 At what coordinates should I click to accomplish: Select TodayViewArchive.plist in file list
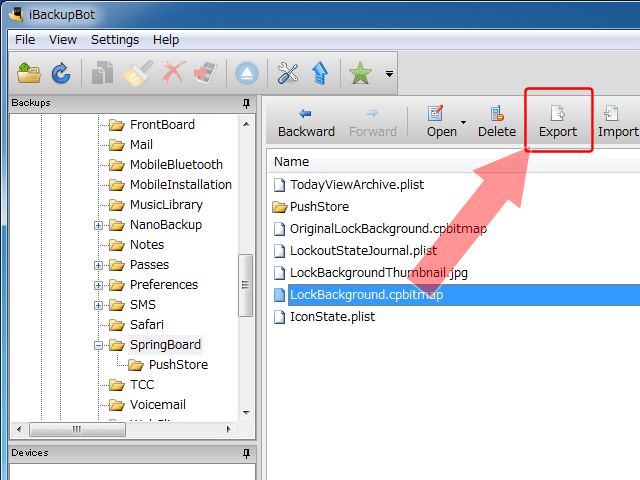click(x=357, y=185)
